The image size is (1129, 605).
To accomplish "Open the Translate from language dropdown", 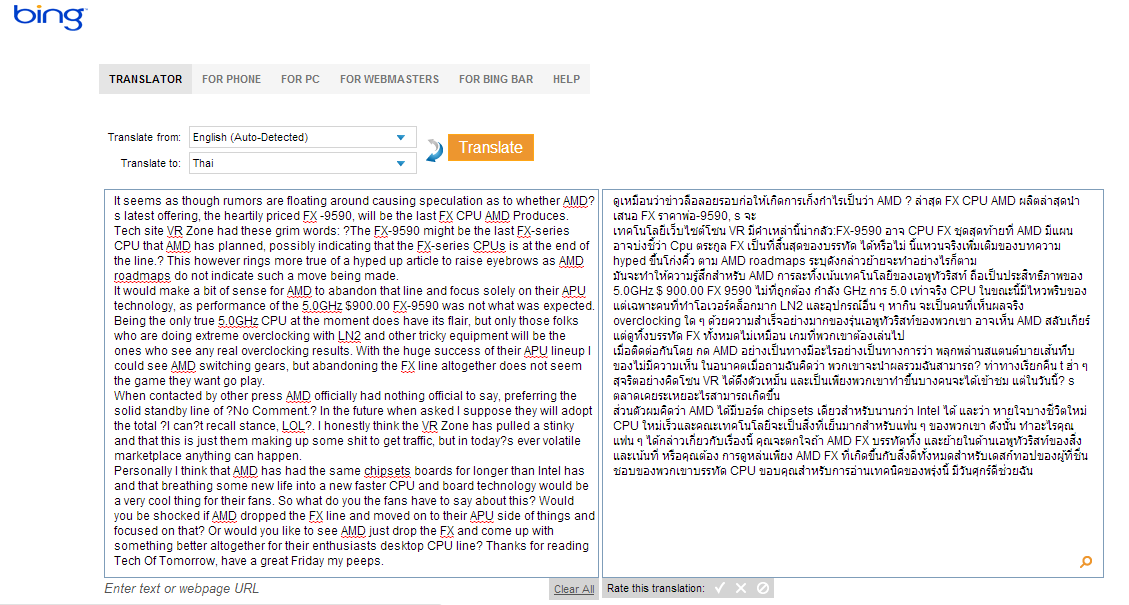I will (x=302, y=137).
